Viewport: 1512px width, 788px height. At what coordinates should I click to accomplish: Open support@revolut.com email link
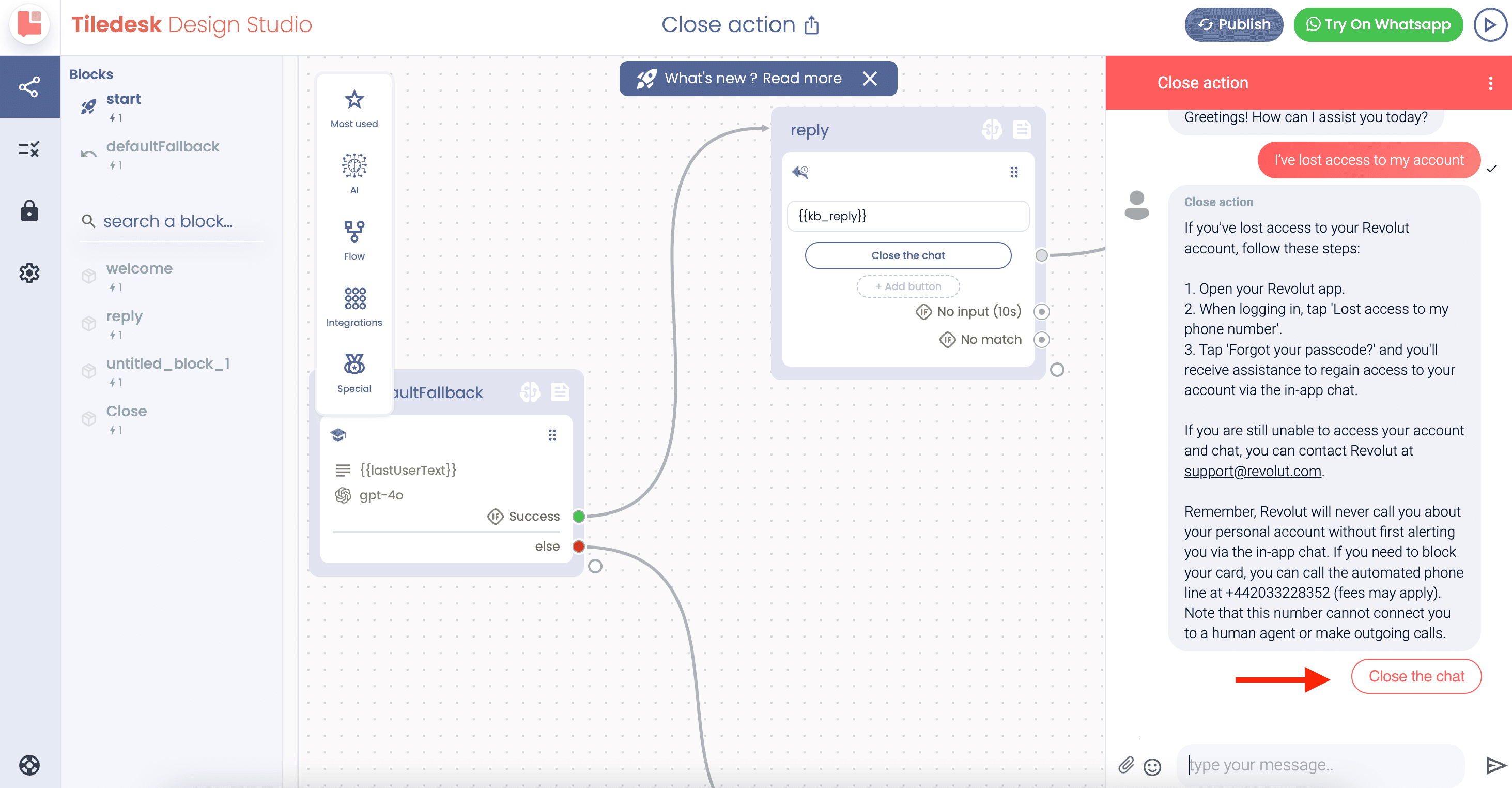click(1253, 471)
